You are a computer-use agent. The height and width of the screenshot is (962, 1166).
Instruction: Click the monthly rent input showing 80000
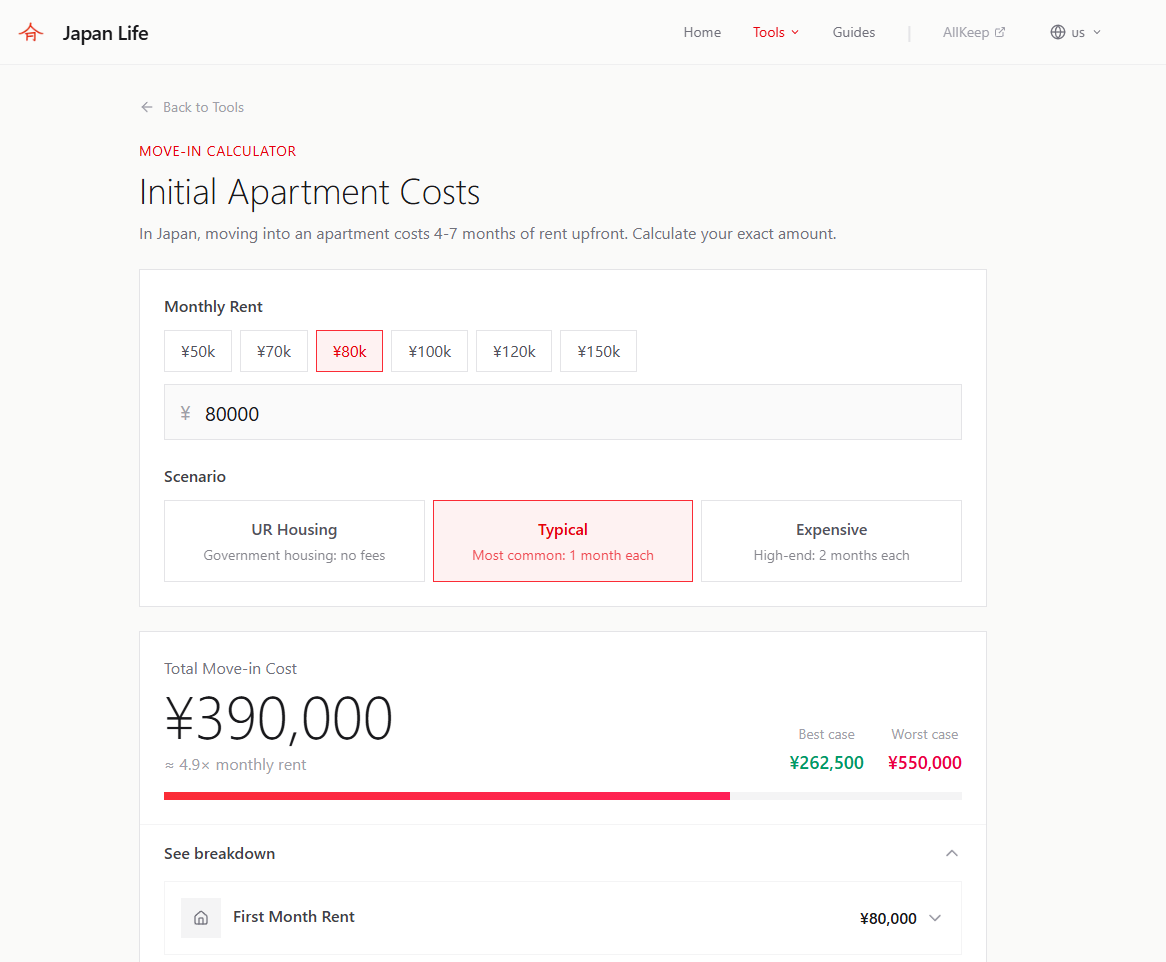(x=563, y=411)
